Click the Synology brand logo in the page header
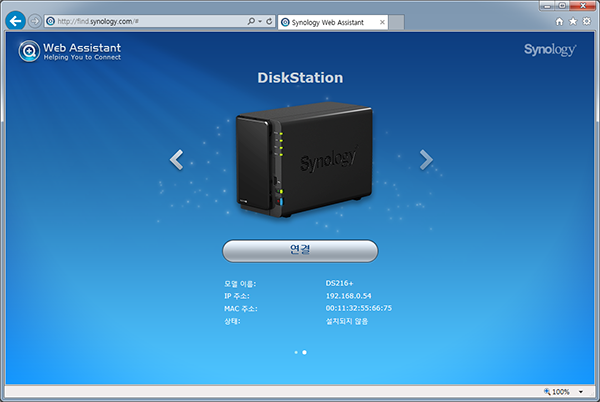600x402 pixels. 550,50
